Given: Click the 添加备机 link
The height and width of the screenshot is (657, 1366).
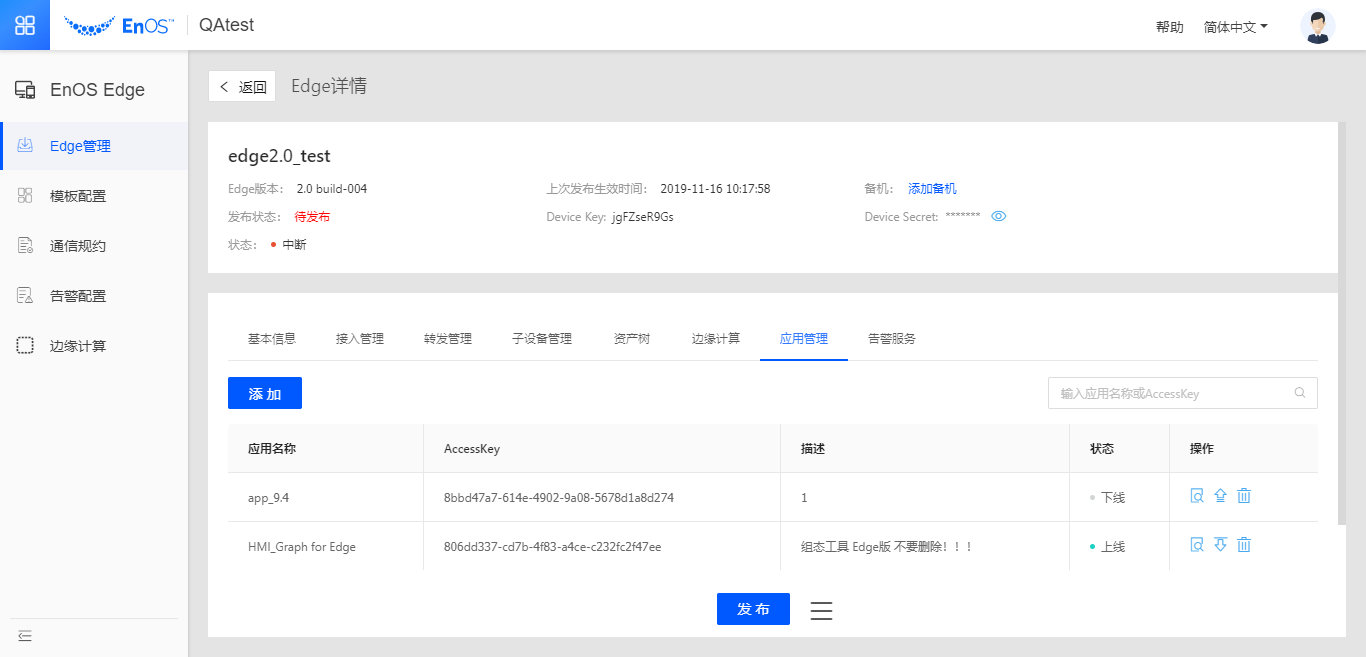Looking at the screenshot, I should tap(932, 189).
